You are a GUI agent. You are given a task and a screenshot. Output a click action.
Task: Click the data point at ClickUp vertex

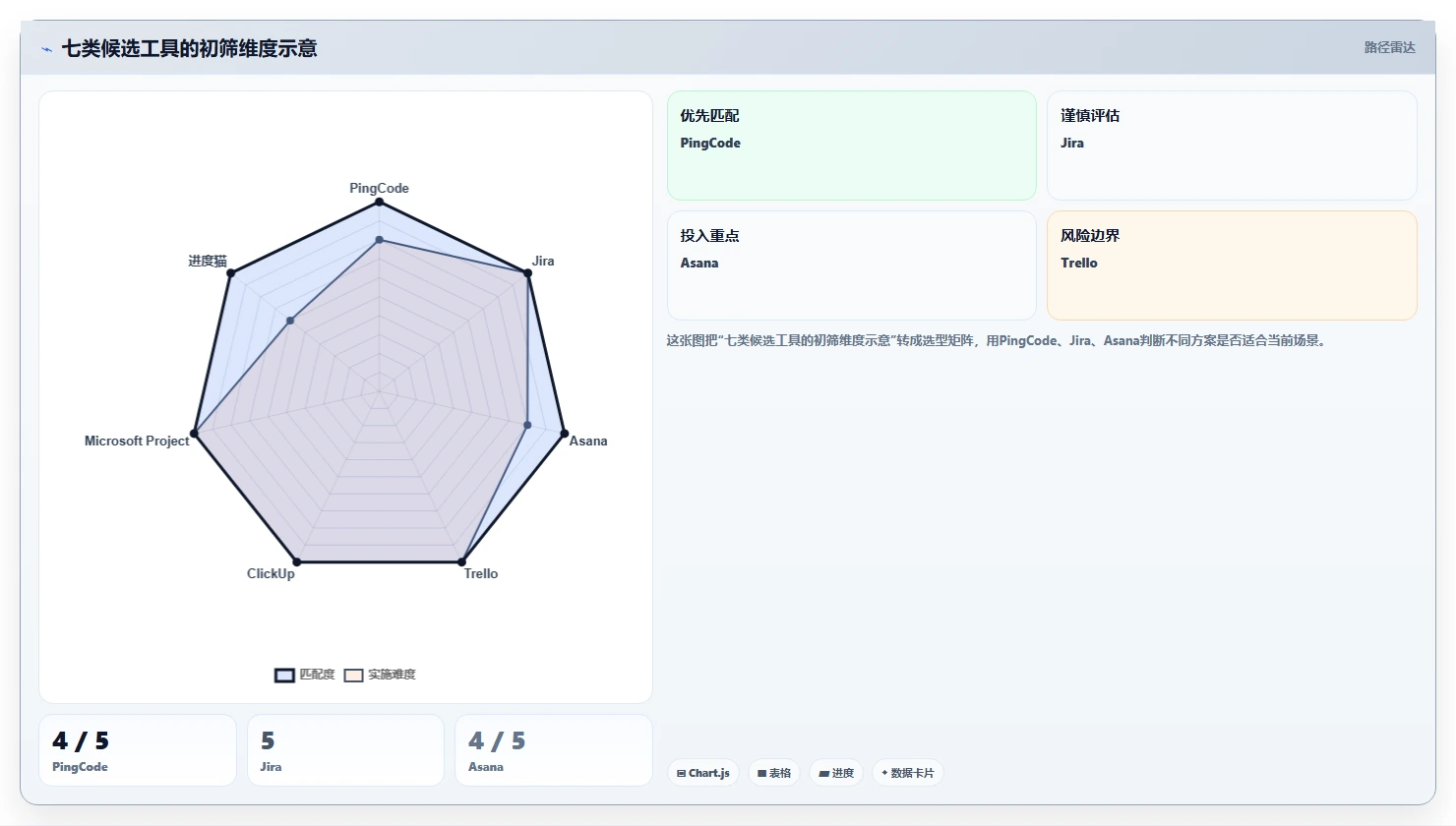[x=296, y=562]
